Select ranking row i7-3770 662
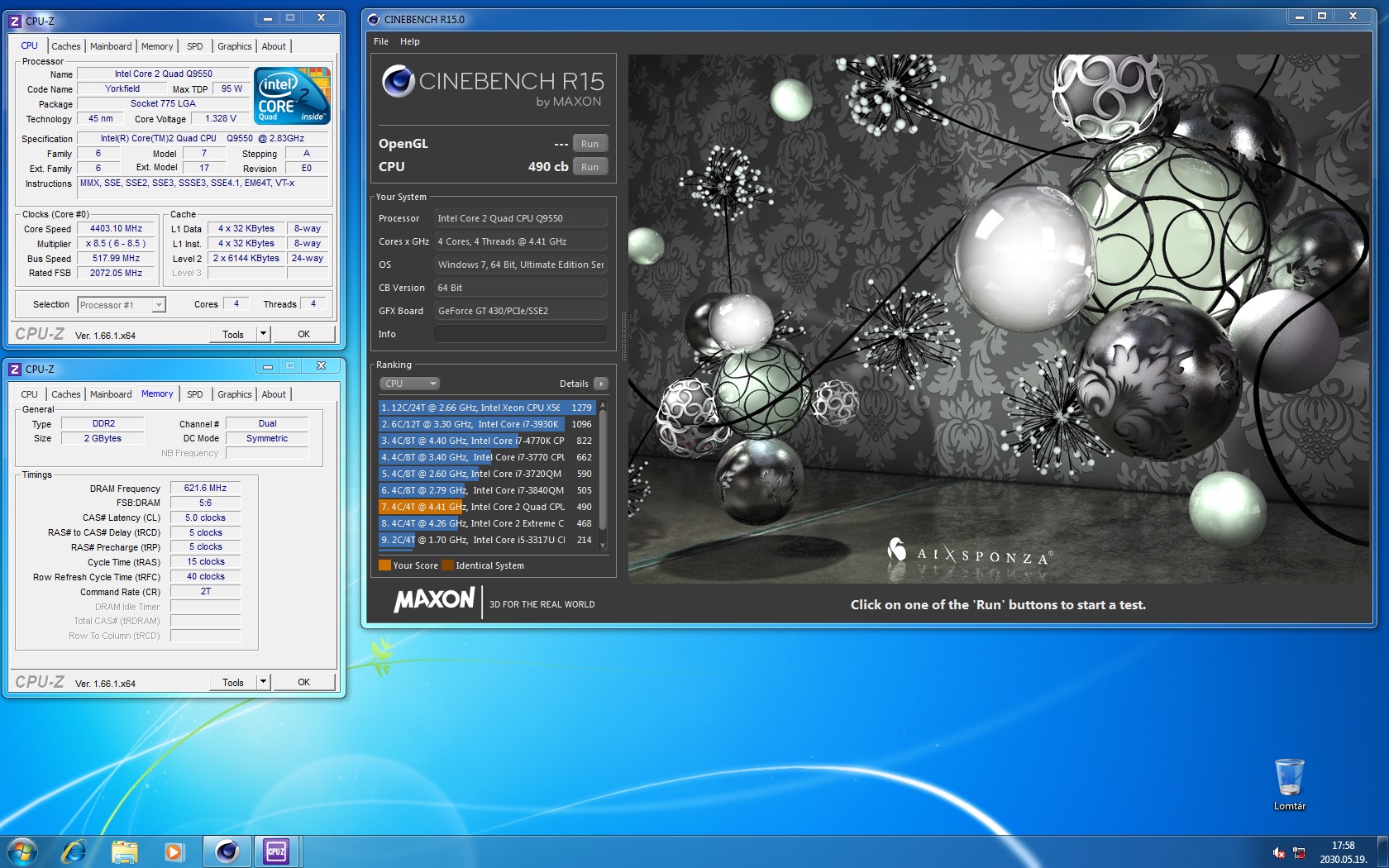The height and width of the screenshot is (868, 1389). (x=487, y=457)
